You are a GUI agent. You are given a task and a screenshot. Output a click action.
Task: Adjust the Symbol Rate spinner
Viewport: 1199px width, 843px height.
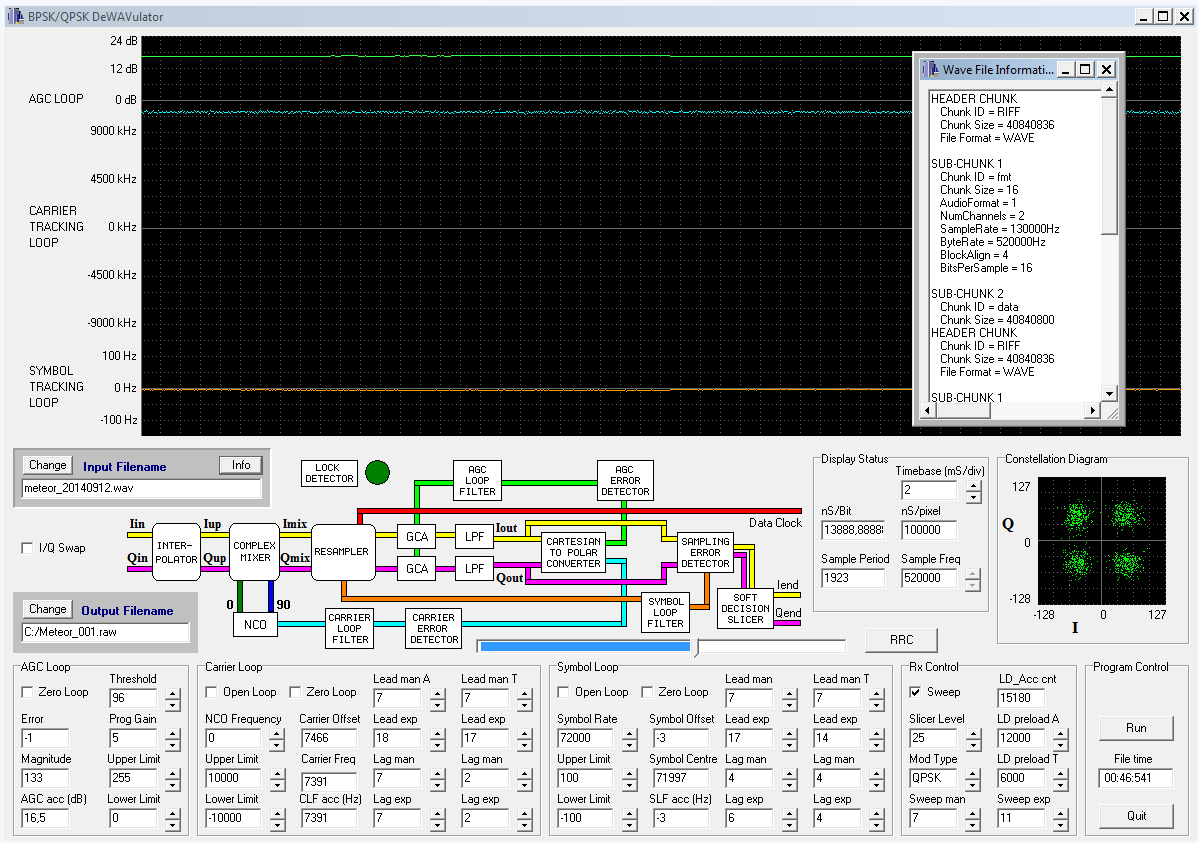pyautogui.click(x=629, y=738)
